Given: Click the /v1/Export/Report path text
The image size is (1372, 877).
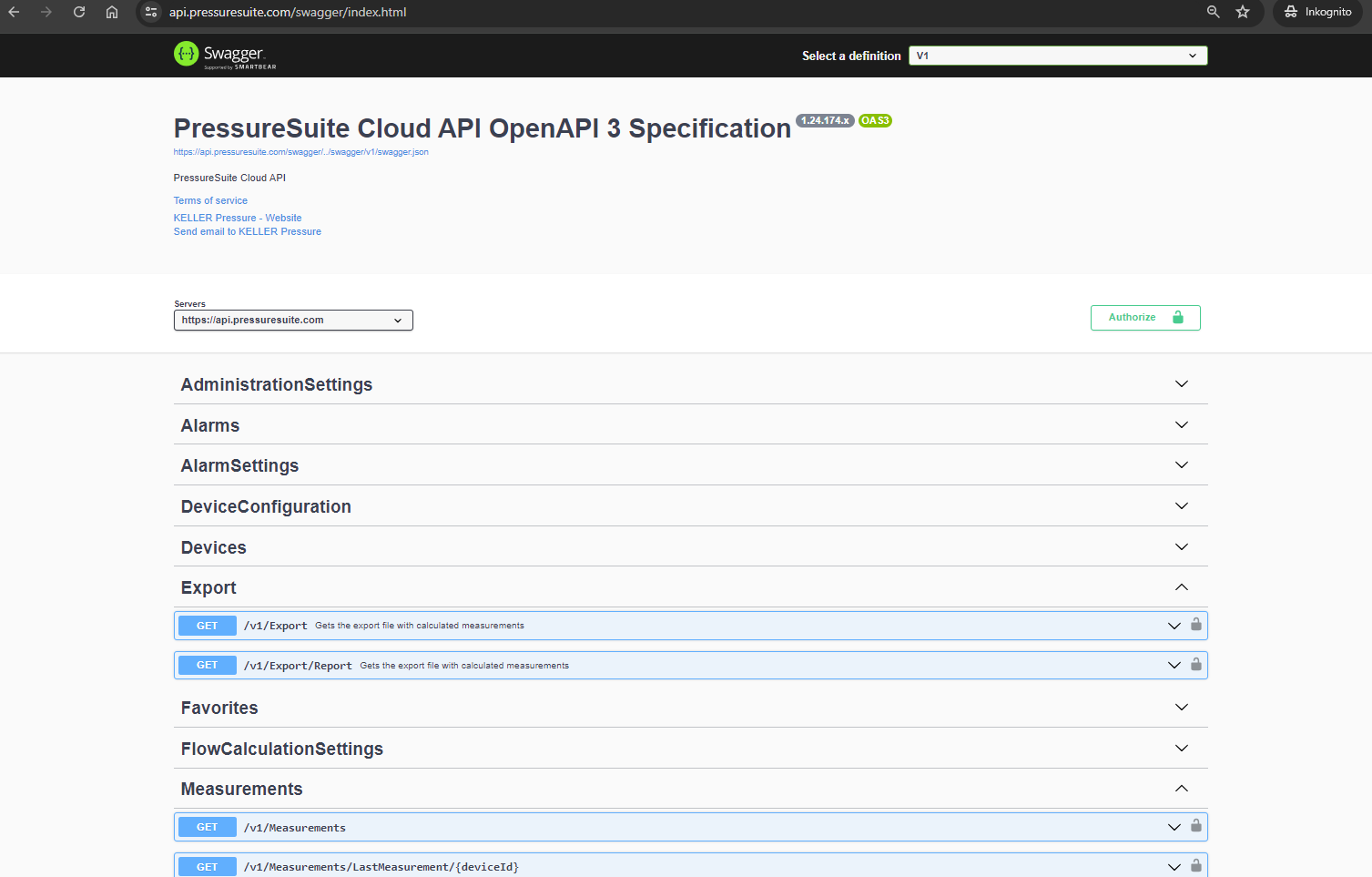Looking at the screenshot, I should coord(298,666).
